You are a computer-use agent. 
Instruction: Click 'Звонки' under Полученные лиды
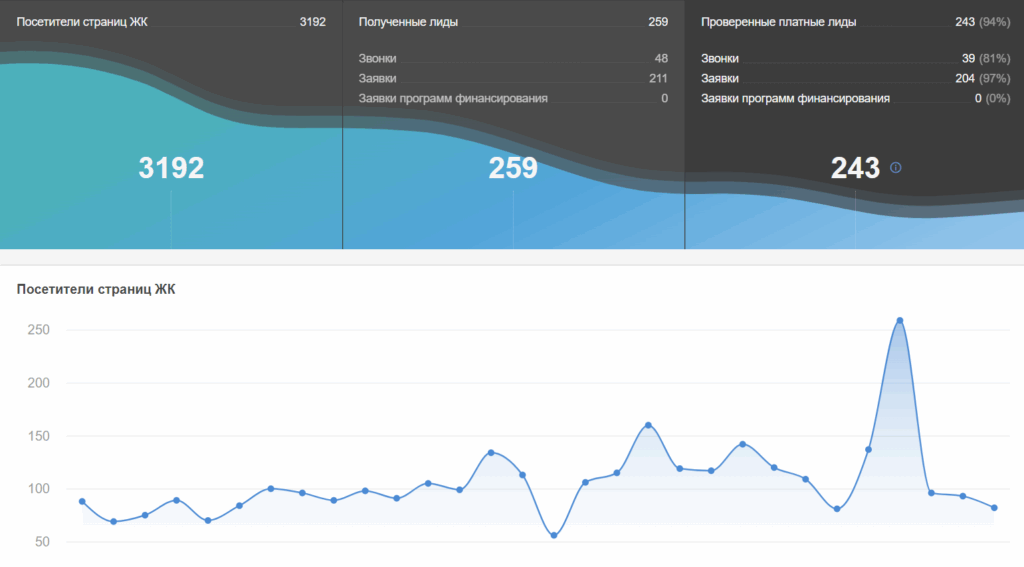pyautogui.click(x=378, y=59)
